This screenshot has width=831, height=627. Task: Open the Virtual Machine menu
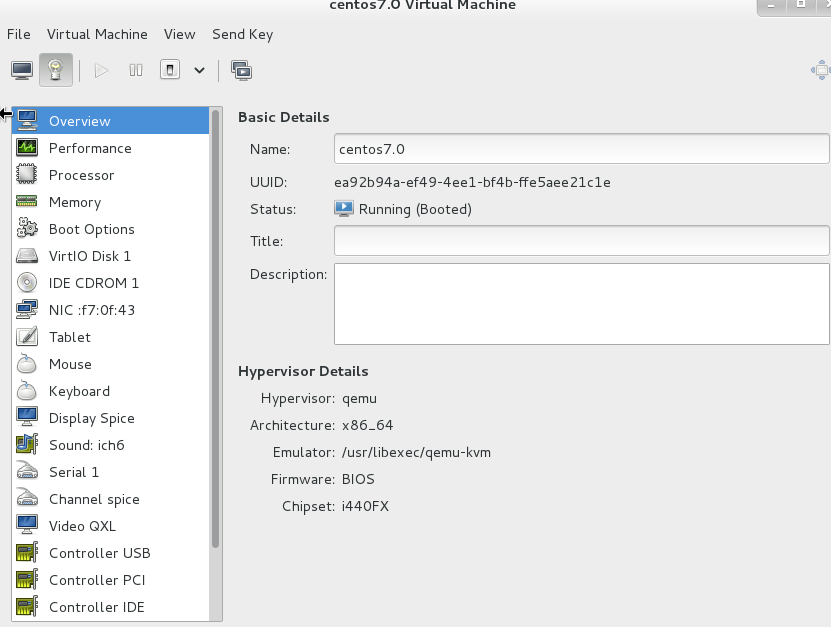pos(97,34)
